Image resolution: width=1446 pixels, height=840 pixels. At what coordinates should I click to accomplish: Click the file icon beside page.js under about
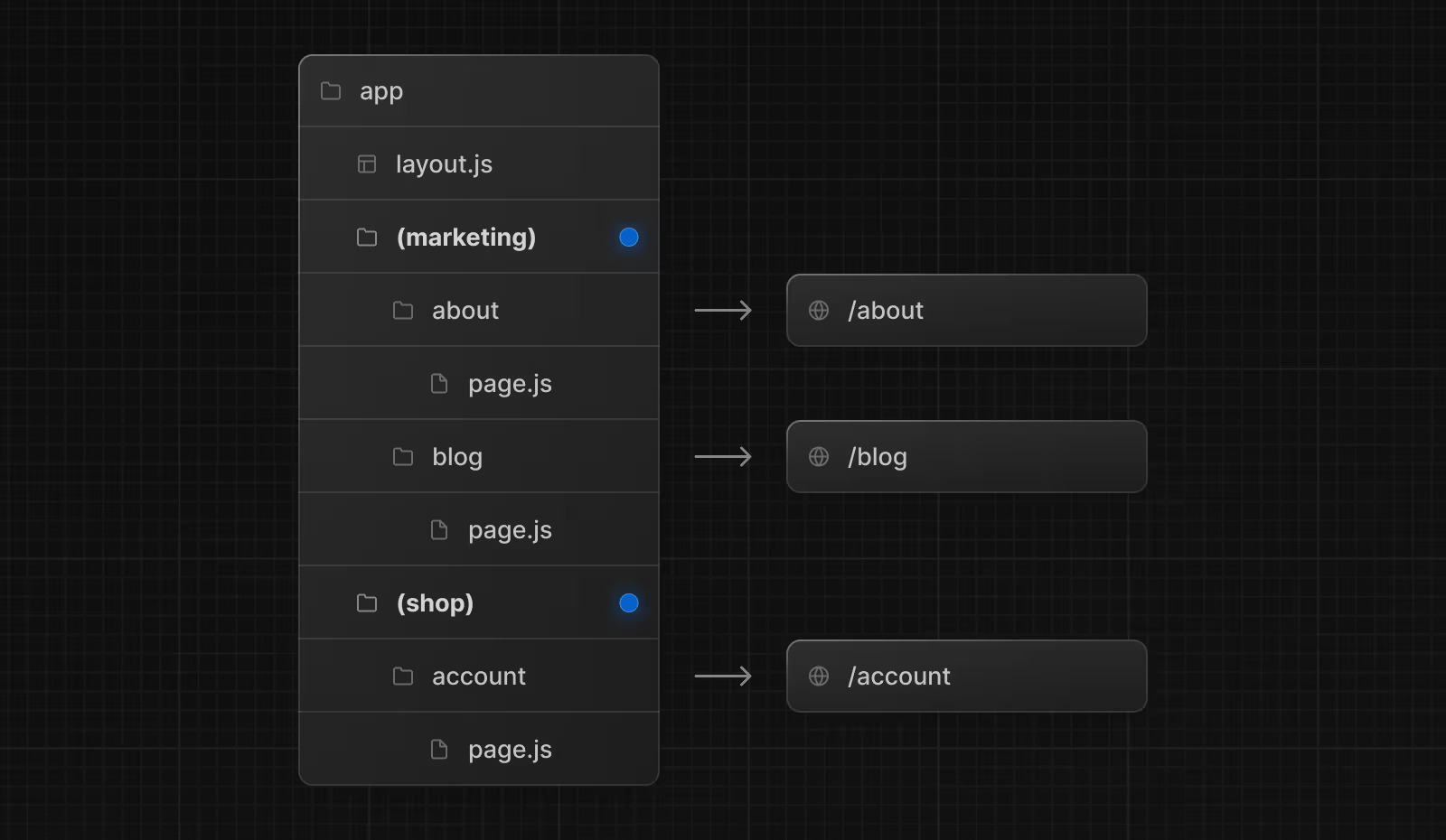tap(439, 383)
